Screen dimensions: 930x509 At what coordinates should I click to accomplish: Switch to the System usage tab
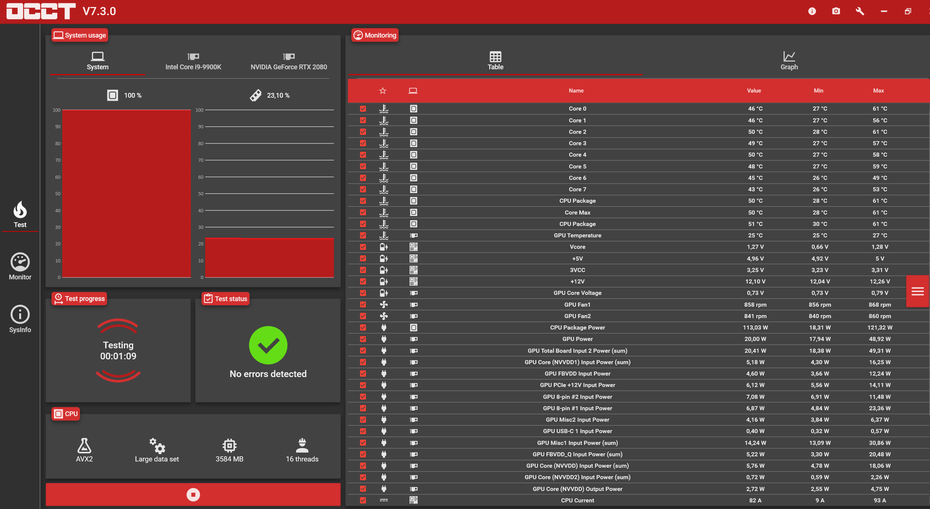[x=97, y=61]
